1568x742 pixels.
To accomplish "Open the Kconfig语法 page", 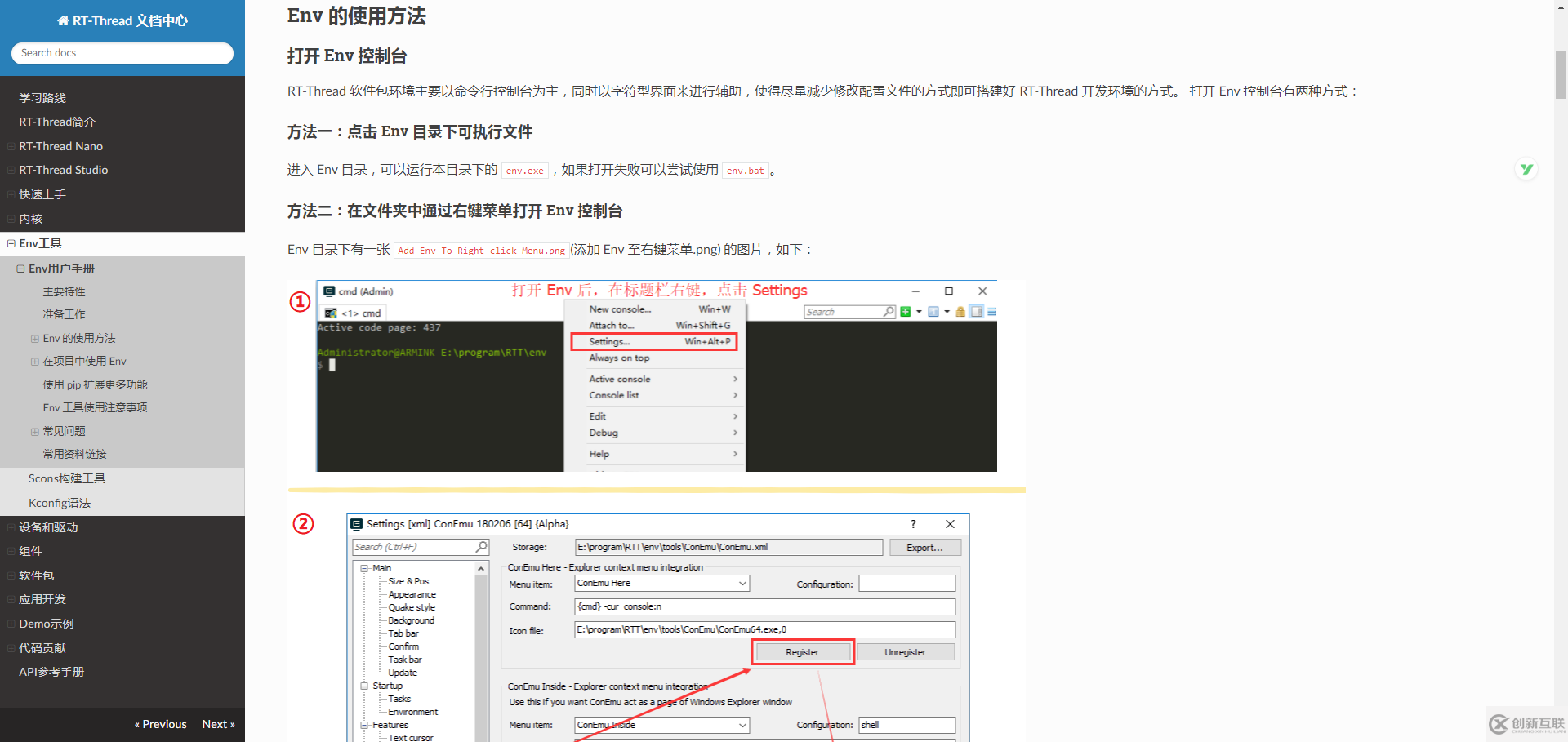I will point(60,503).
